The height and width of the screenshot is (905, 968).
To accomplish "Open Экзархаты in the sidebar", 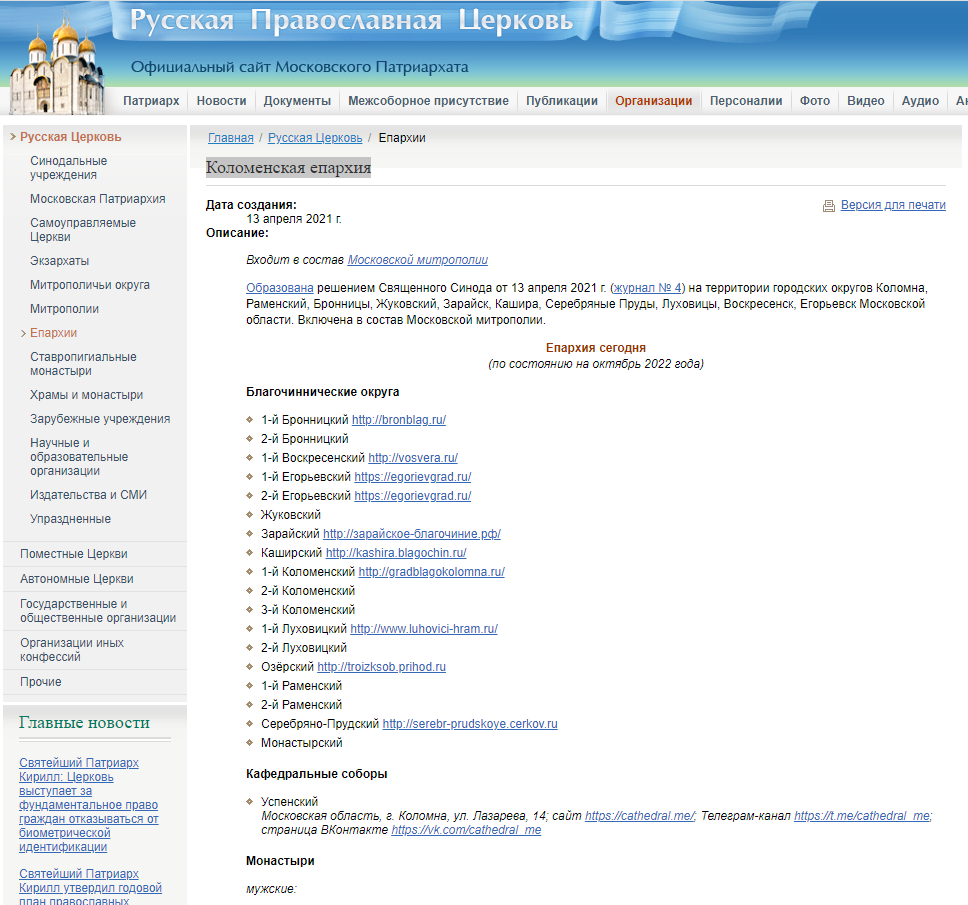I will click(59, 261).
